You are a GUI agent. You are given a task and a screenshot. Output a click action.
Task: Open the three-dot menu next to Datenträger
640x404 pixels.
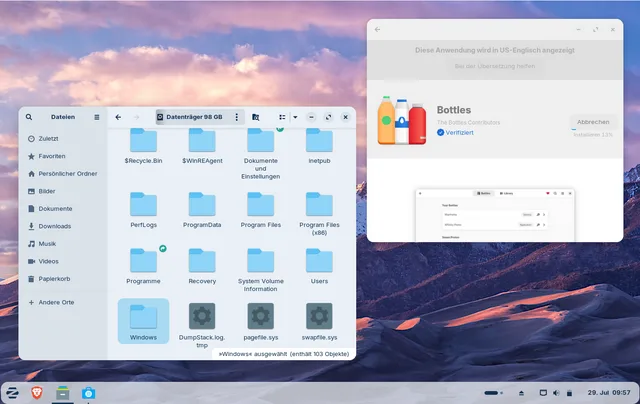(x=236, y=117)
